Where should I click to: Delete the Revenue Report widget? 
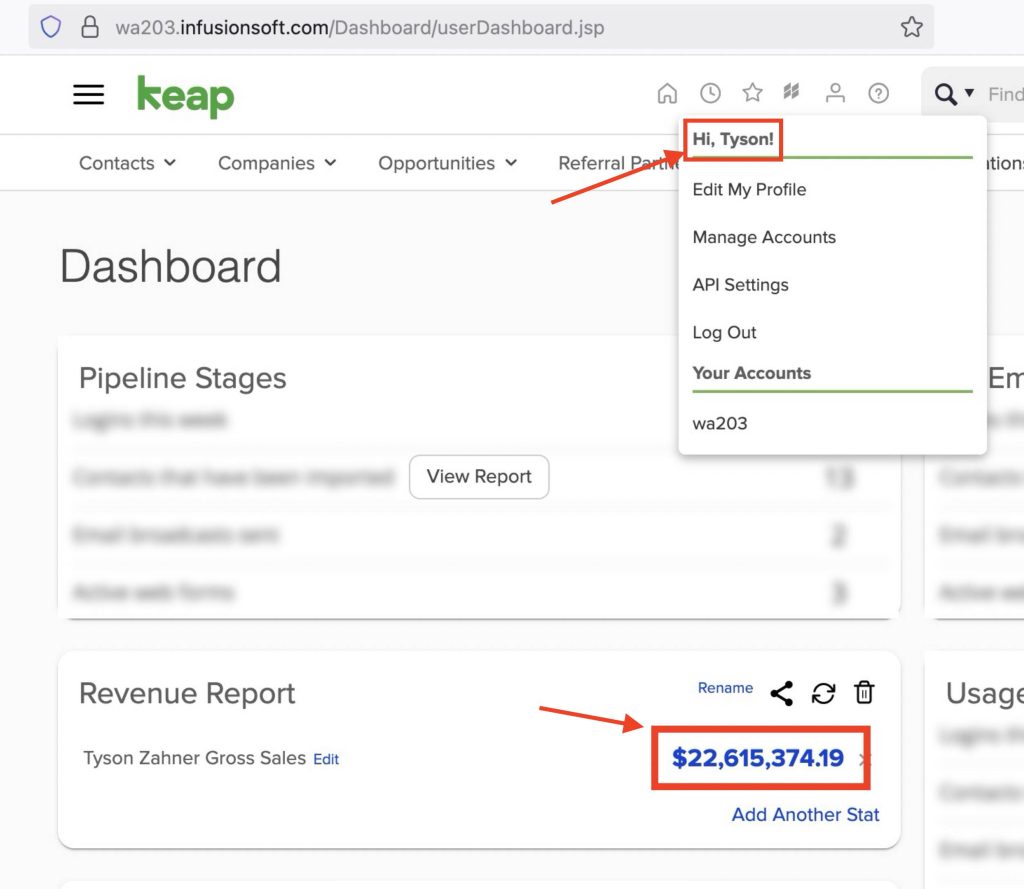[x=864, y=692]
